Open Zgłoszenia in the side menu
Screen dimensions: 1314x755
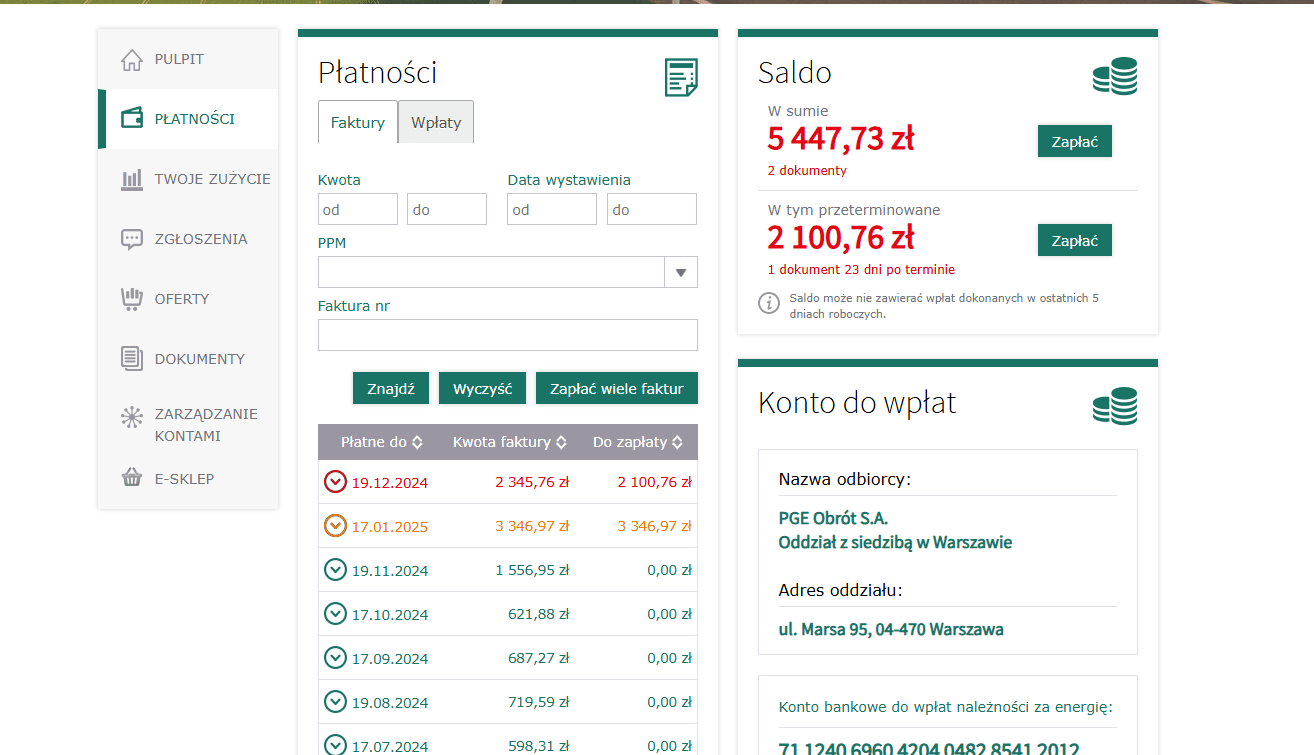click(188, 239)
